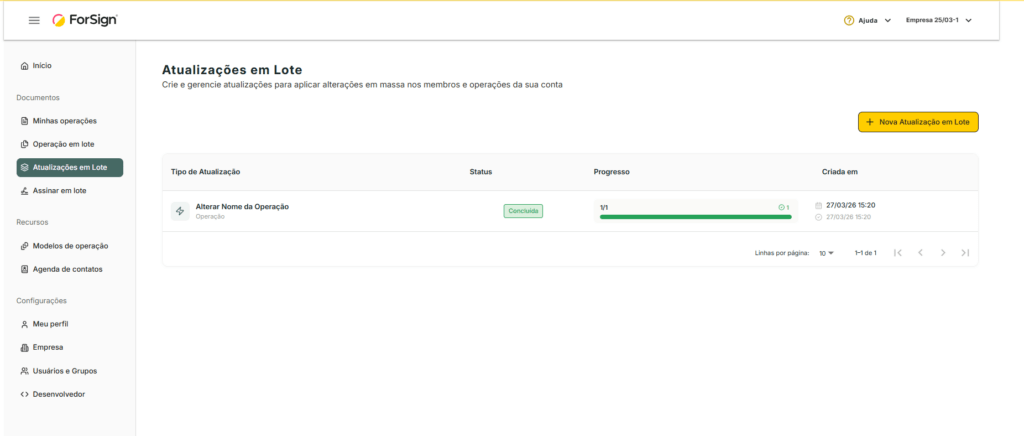The image size is (1024, 436).
Task: Open the Empresa 25/03-1 account dropdown
Action: 938,20
